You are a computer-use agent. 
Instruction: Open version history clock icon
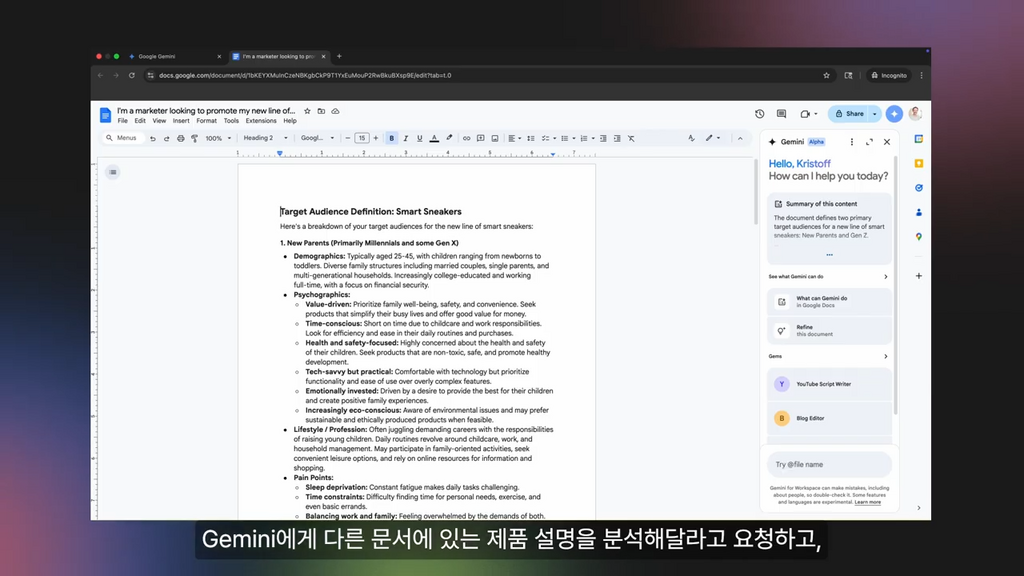pos(760,114)
